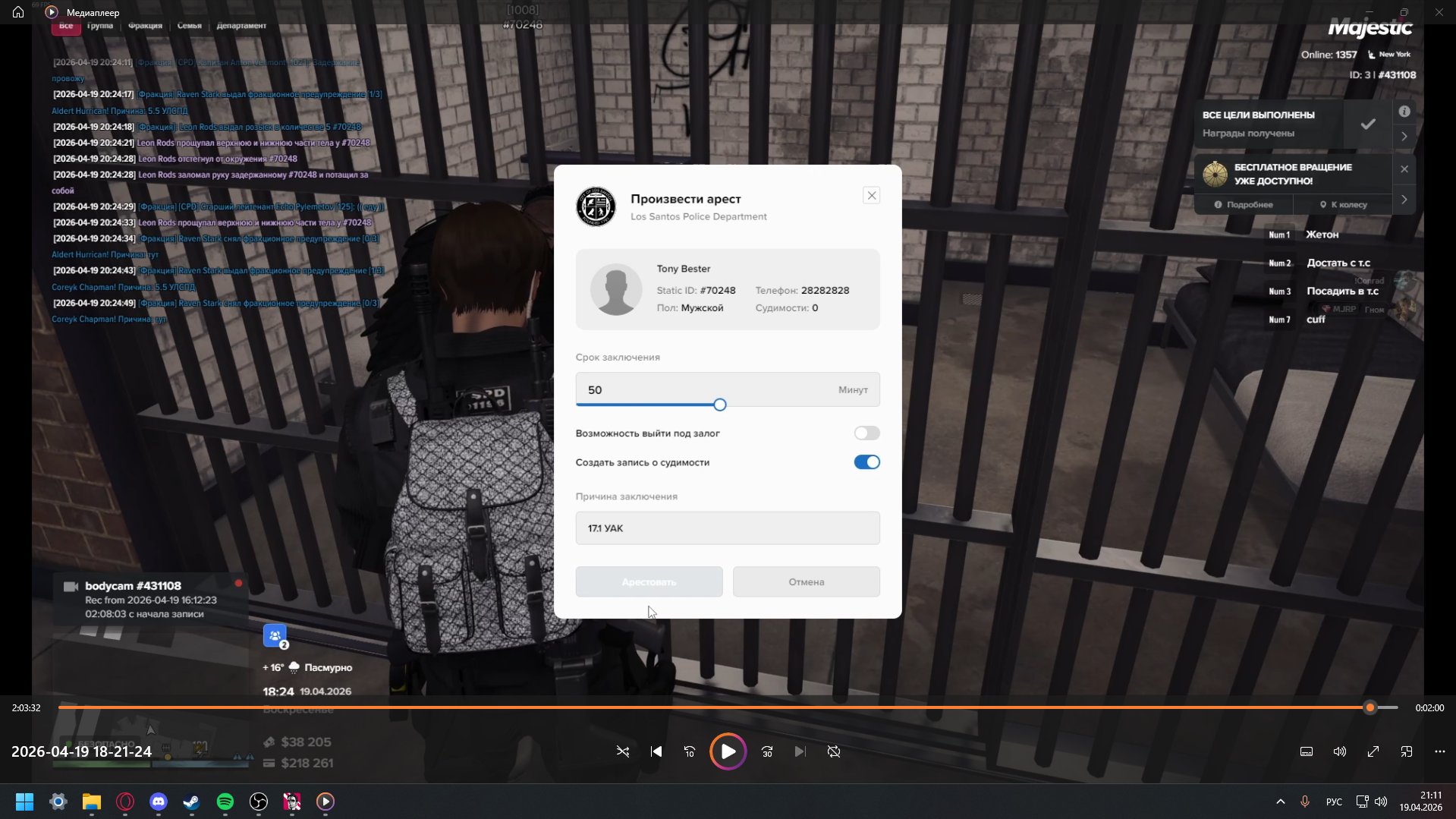
Task: Open subtitles and captions options
Action: pyautogui.click(x=1307, y=751)
